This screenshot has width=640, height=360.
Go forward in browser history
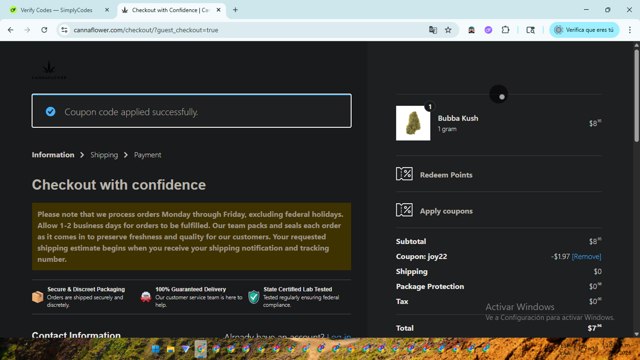tap(27, 30)
